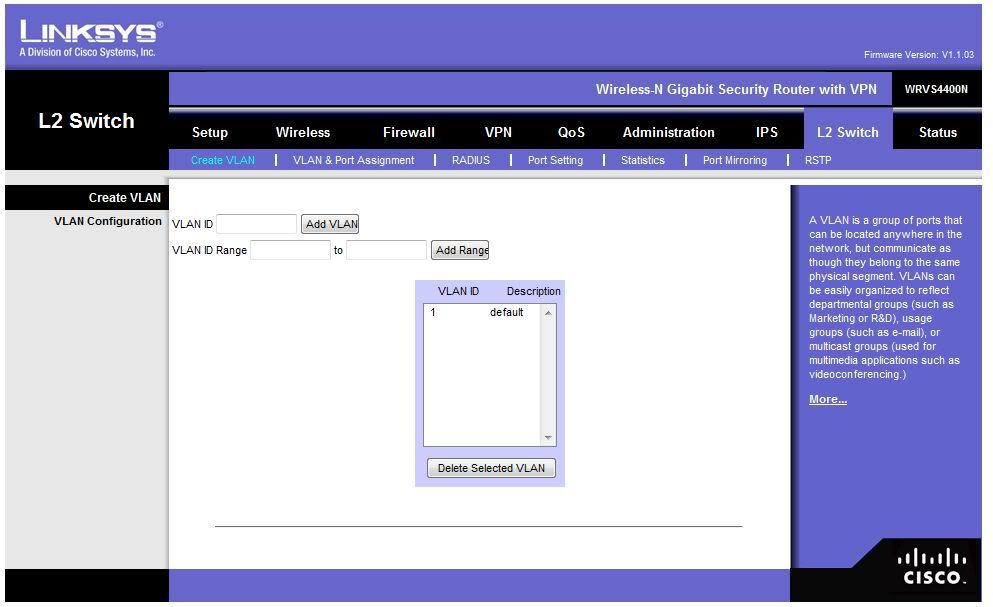Screen dimensions: 993x607
Task: Click the Add VLAN button
Action: [330, 224]
